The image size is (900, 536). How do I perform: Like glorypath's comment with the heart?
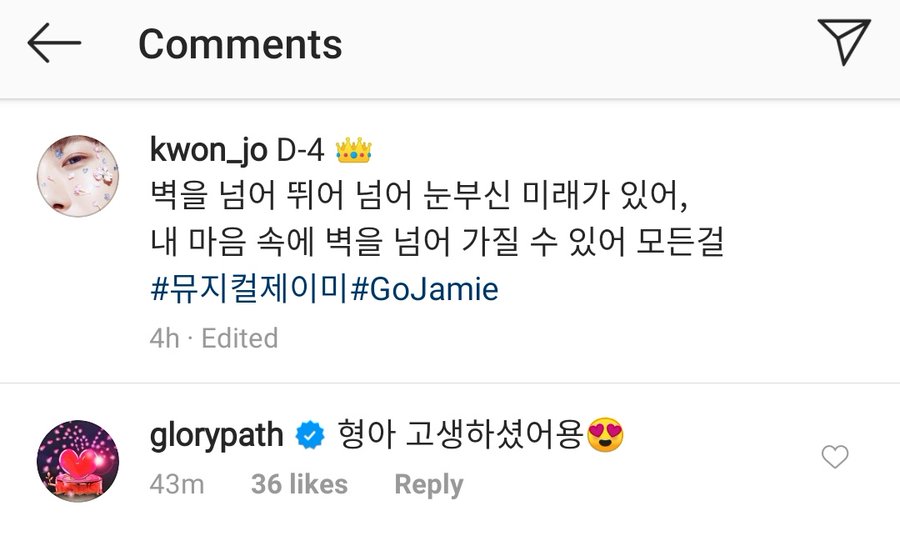tap(835, 457)
